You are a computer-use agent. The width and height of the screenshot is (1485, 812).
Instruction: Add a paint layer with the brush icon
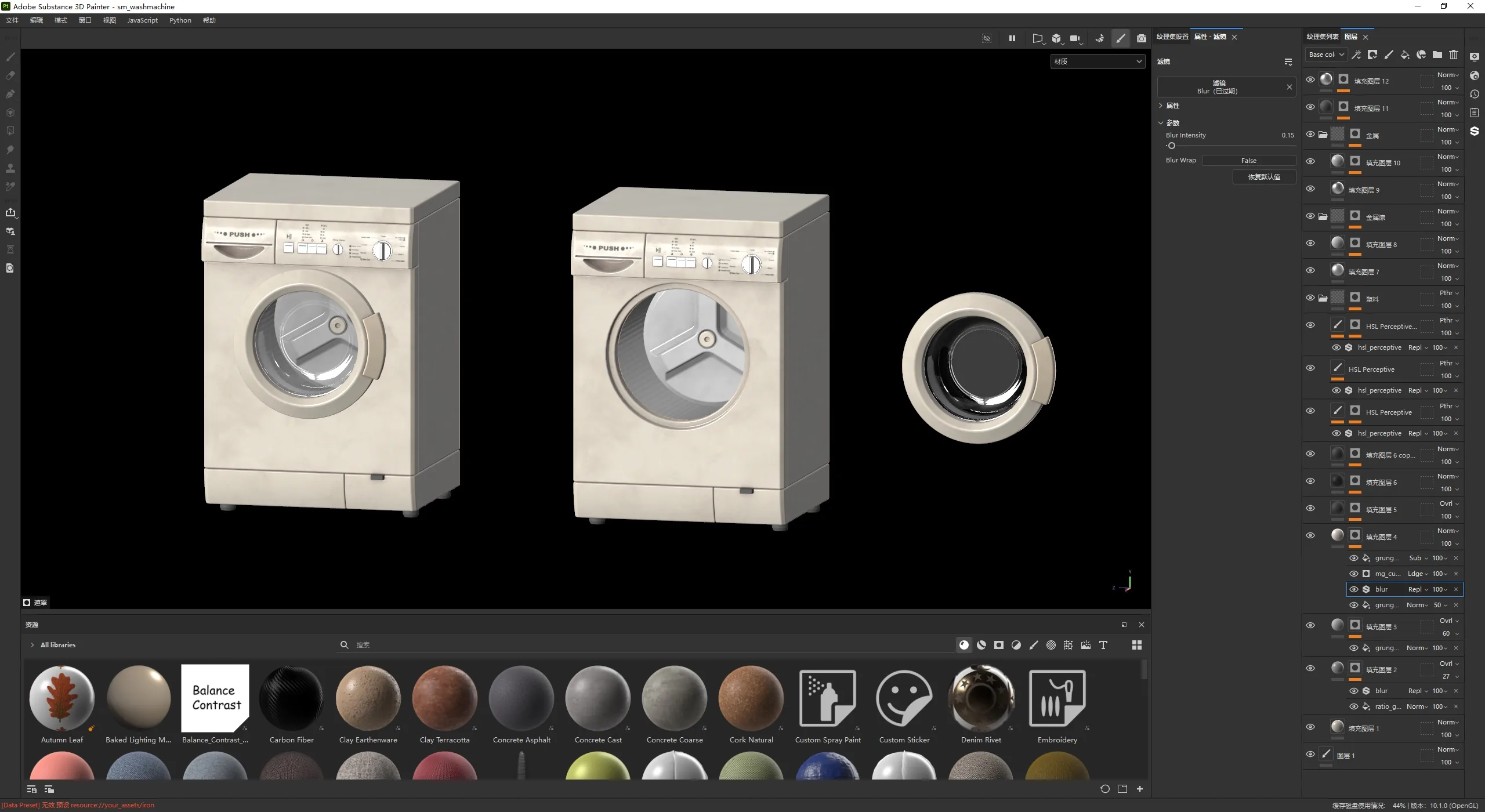pos(1389,55)
